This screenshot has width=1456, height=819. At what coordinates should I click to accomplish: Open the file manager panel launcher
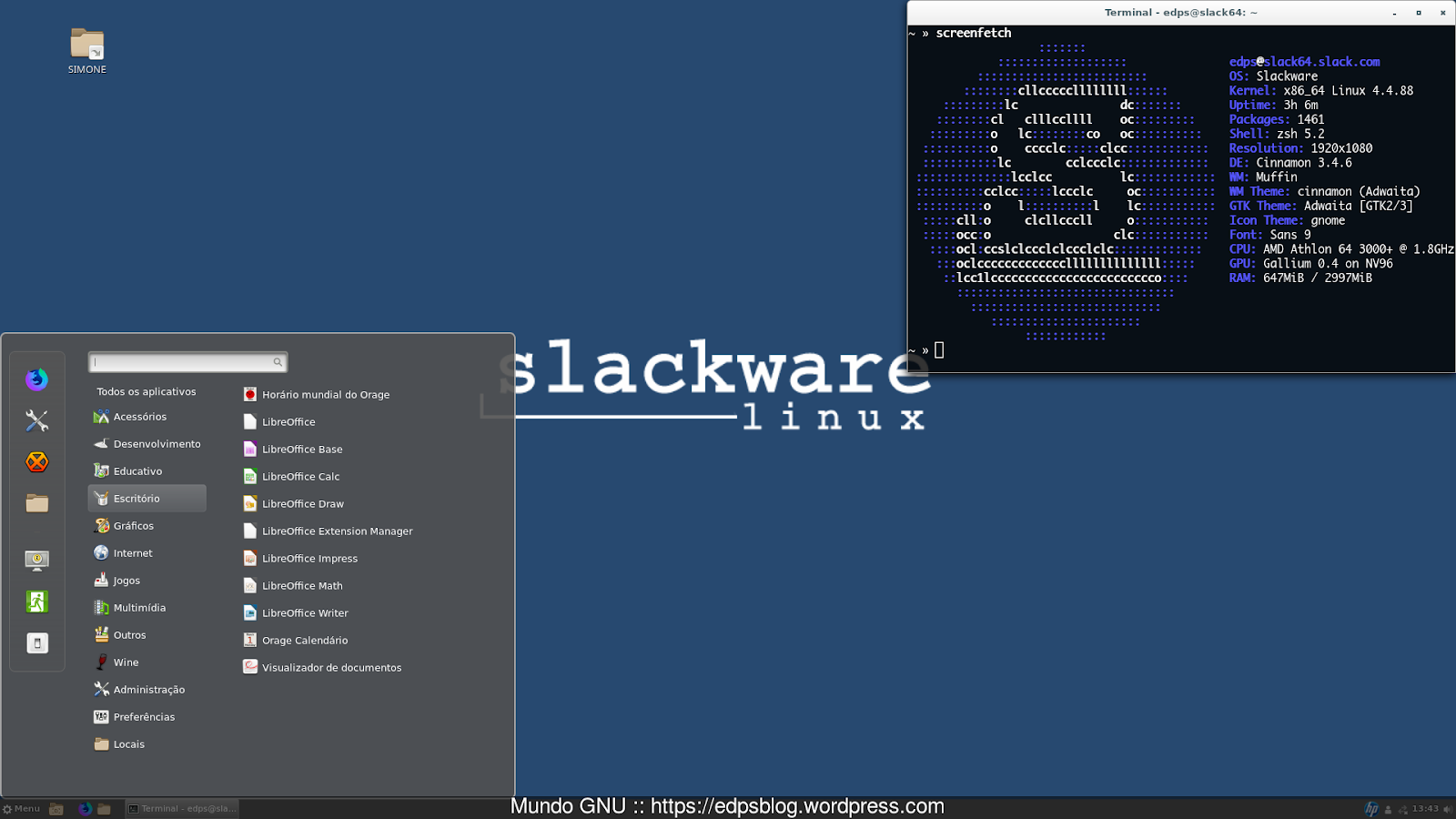[x=105, y=808]
